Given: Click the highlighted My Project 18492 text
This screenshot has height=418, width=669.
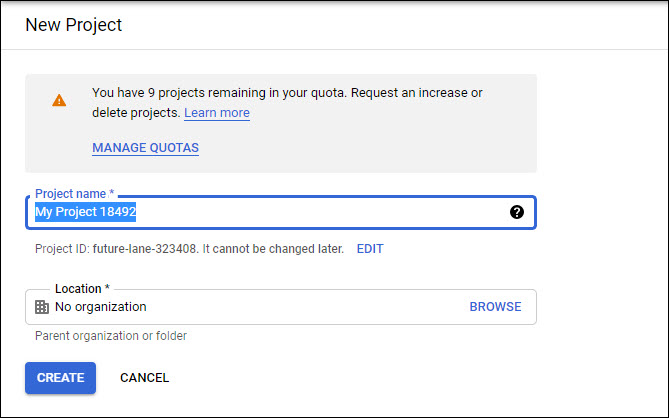Looking at the screenshot, I should [x=85, y=212].
